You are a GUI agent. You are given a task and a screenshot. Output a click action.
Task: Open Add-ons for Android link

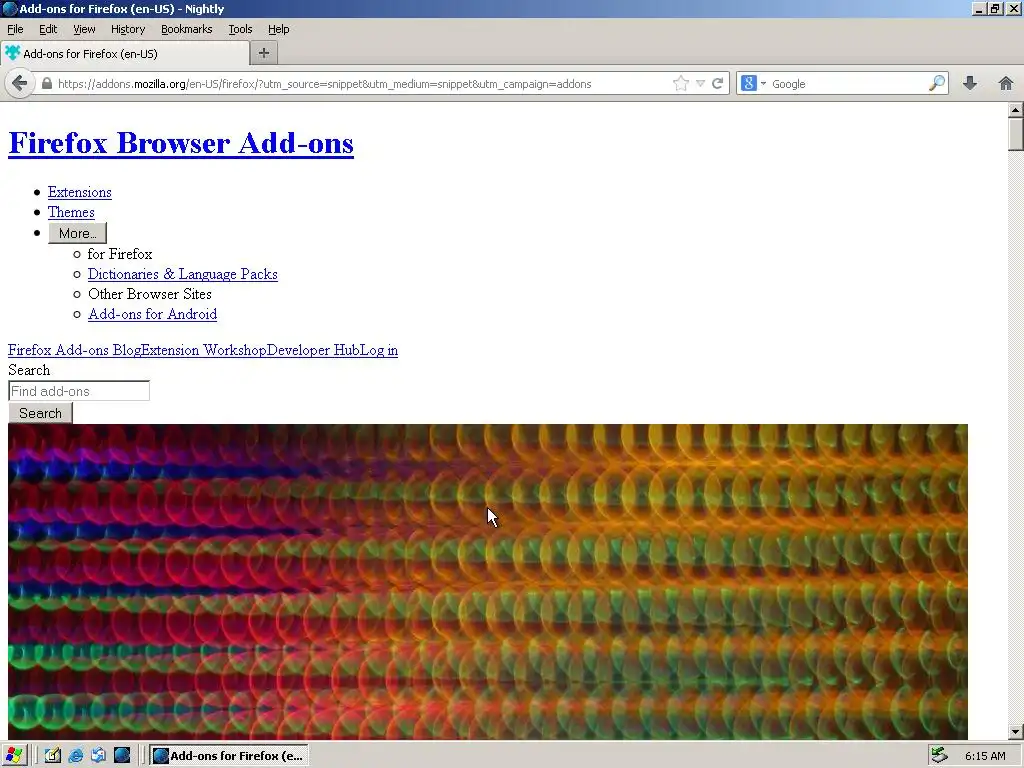click(x=153, y=314)
